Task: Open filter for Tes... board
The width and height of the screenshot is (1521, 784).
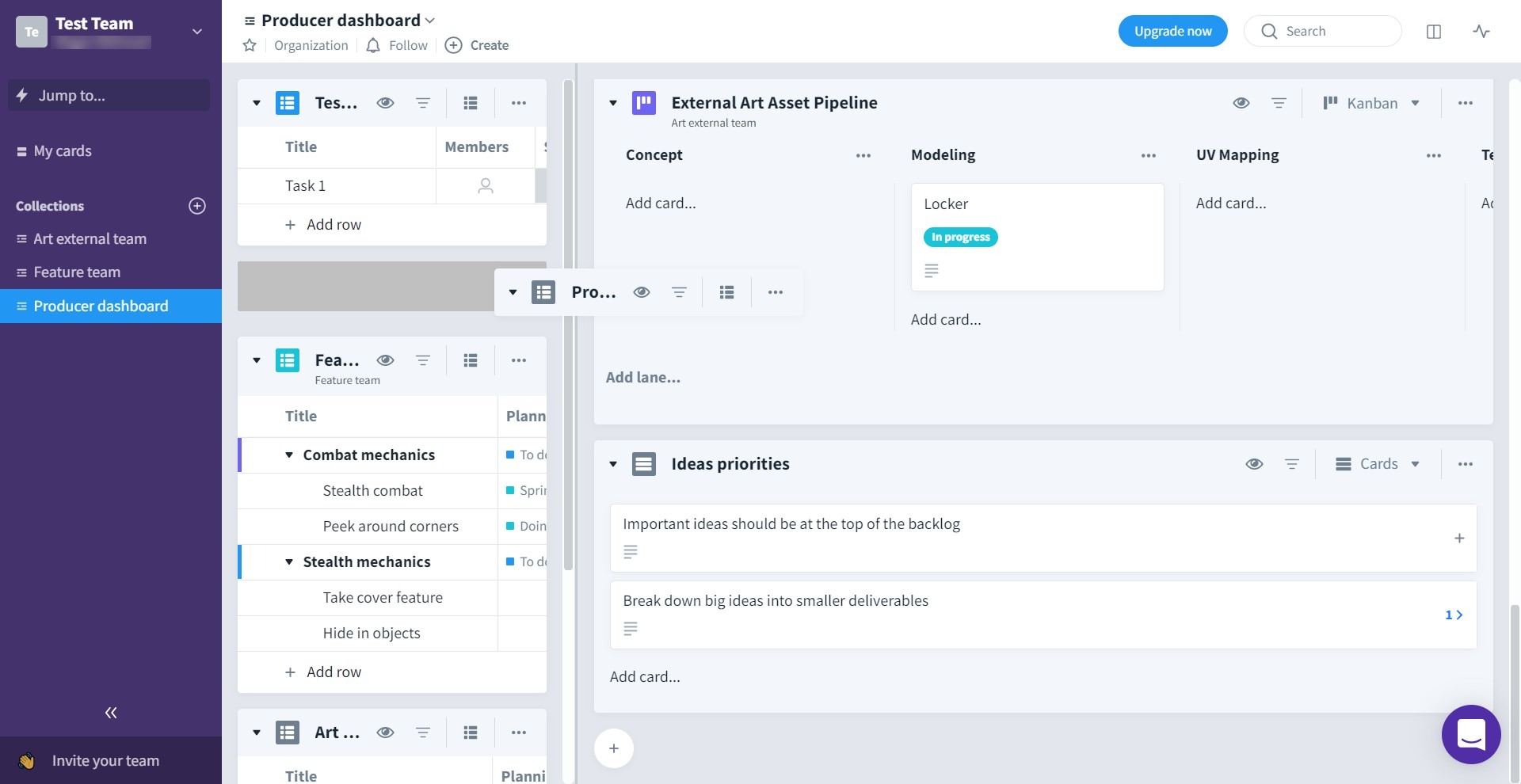Action: (423, 103)
